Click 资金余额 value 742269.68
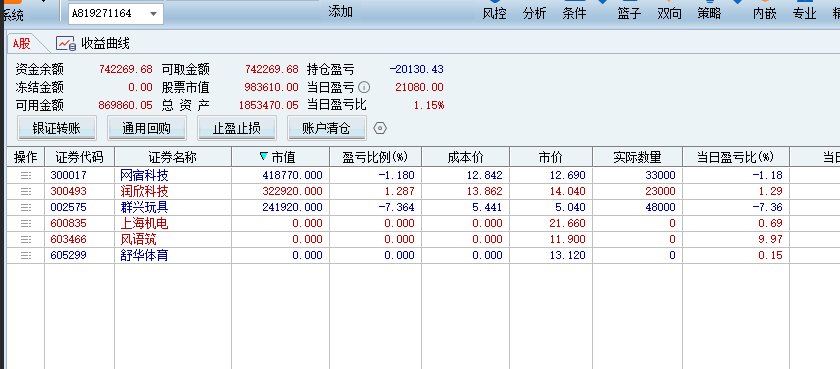840x369 pixels. coord(126,70)
